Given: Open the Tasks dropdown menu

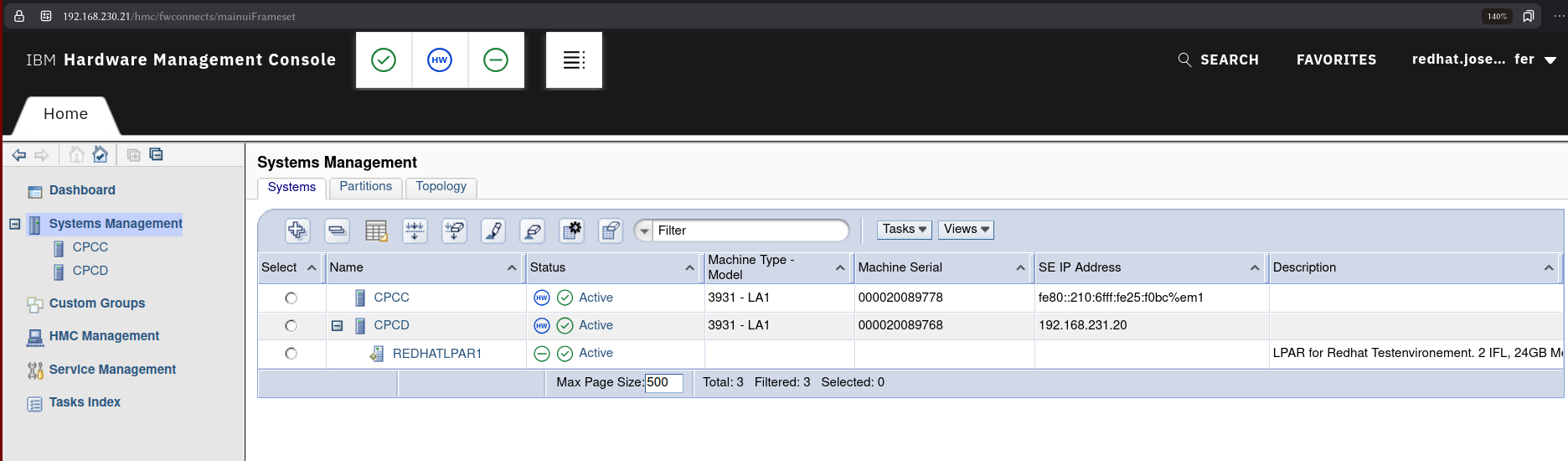Looking at the screenshot, I should click(904, 230).
